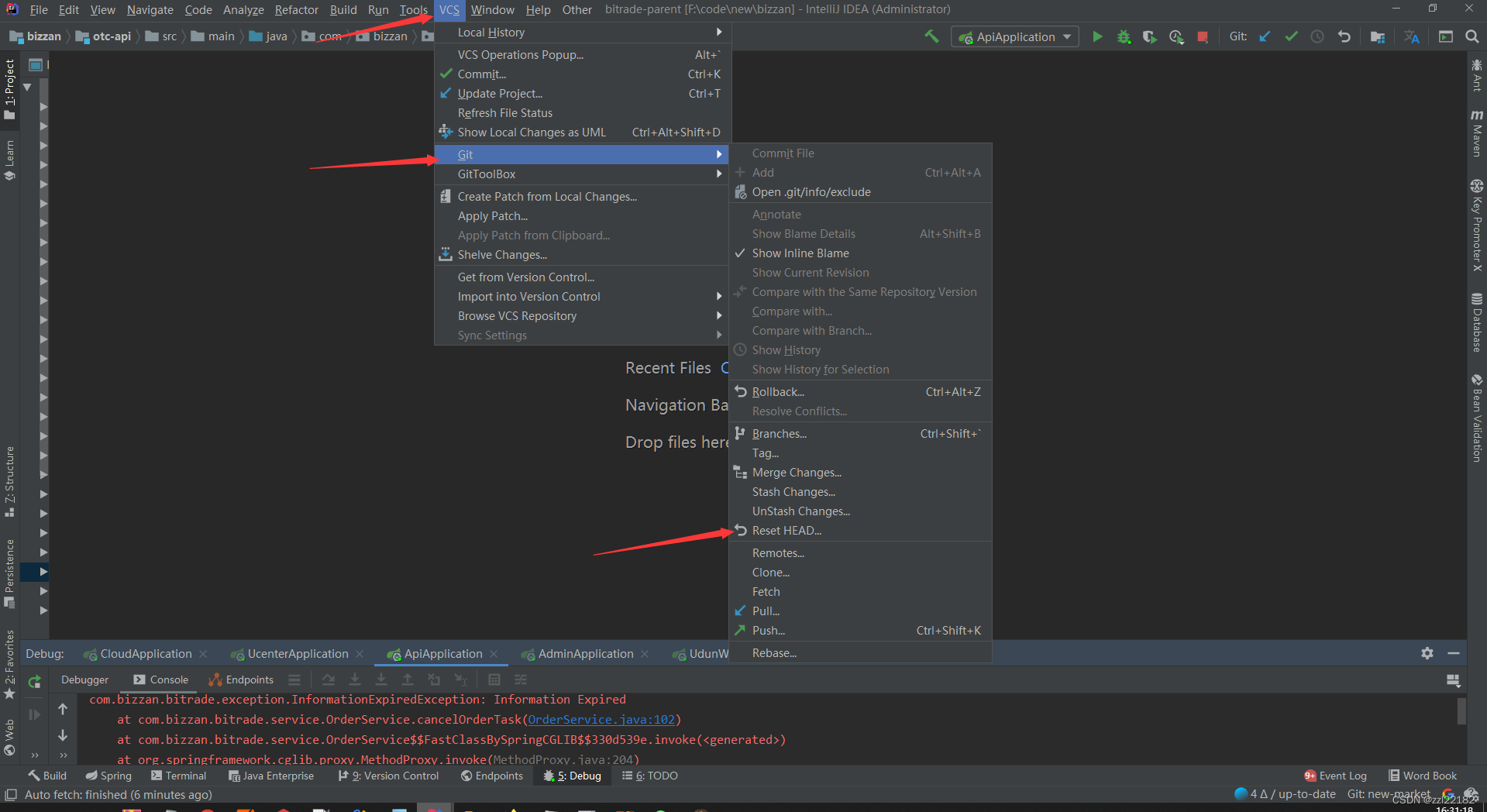Click the profiler run icon
1487x812 pixels.
1176,36
